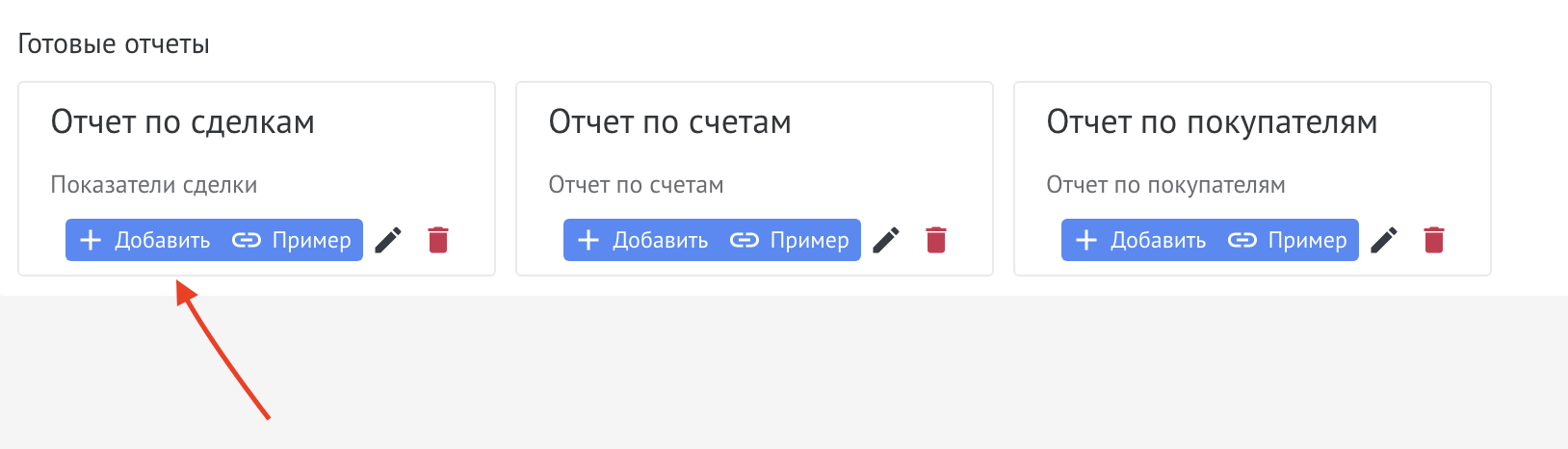This screenshot has width=1568, height=449.
Task: Delete the "Отчет по сделкам" report using trash icon
Action: [x=438, y=240]
